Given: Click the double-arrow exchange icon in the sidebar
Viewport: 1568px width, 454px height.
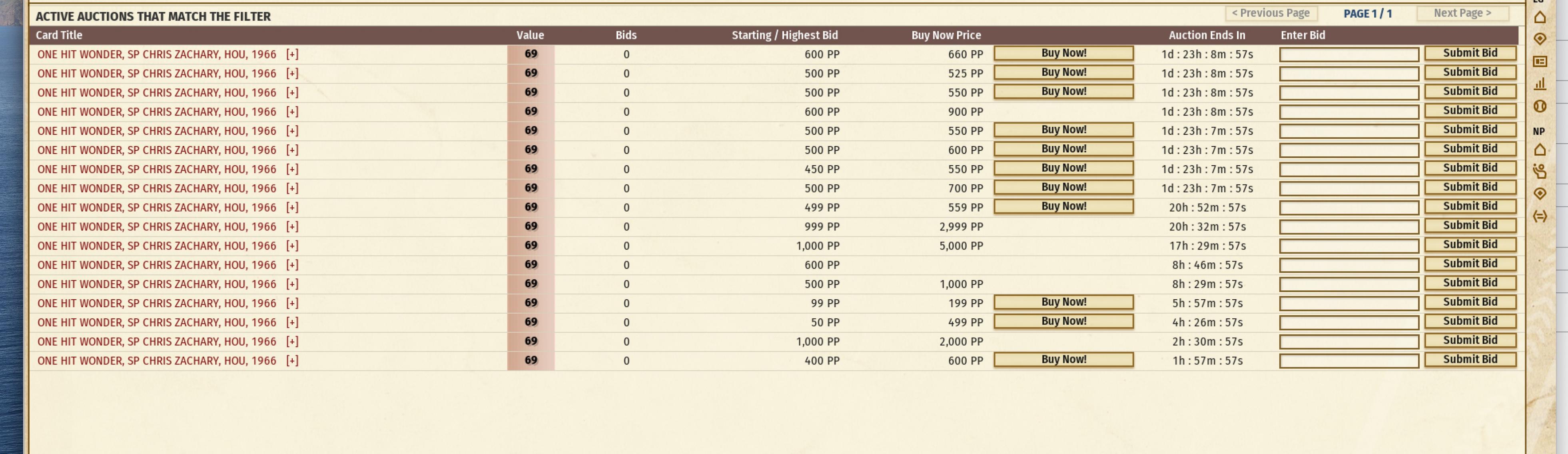Looking at the screenshot, I should pos(1539,216).
